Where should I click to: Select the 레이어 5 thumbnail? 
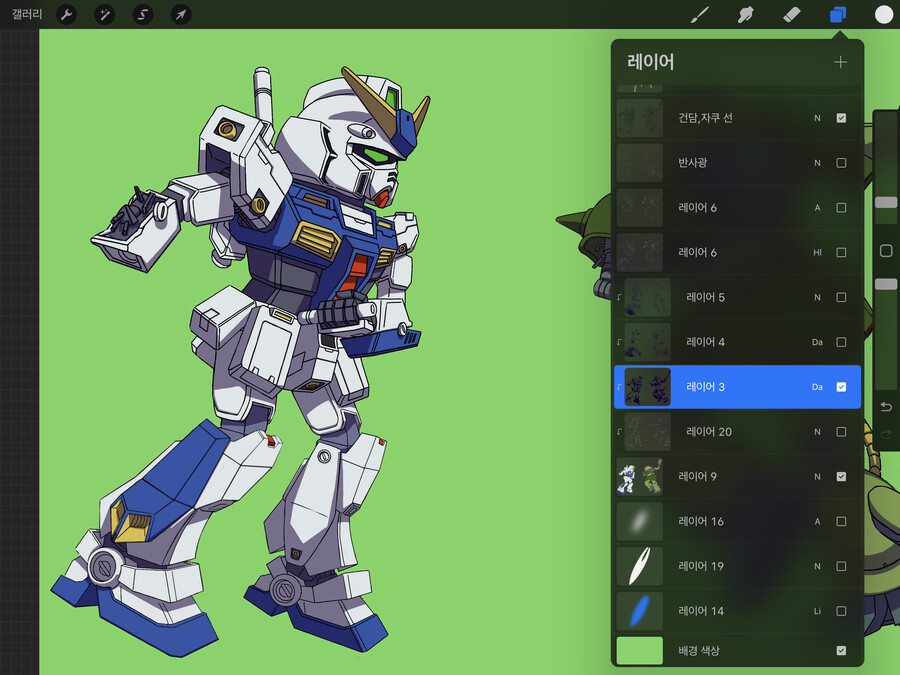point(647,297)
